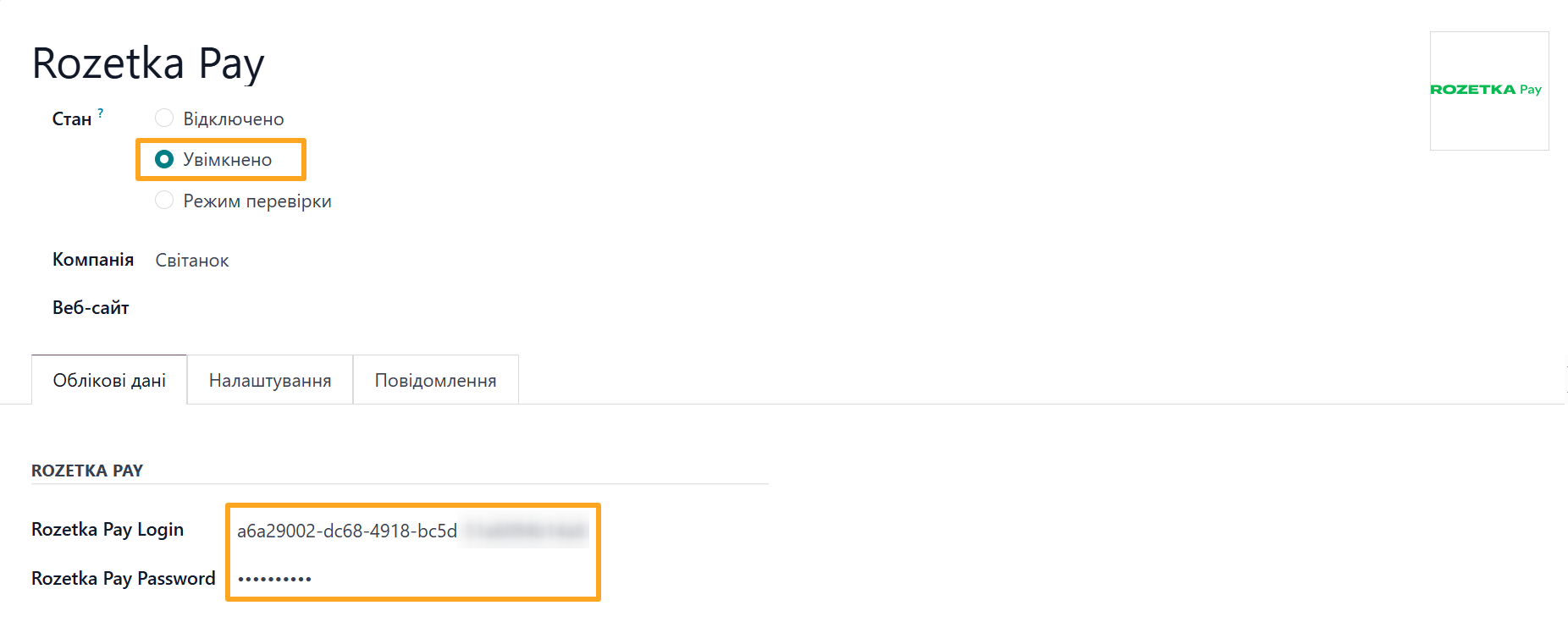Viewport: 1568px width, 622px height.
Task: Open the Світанок company link
Action: [x=191, y=260]
